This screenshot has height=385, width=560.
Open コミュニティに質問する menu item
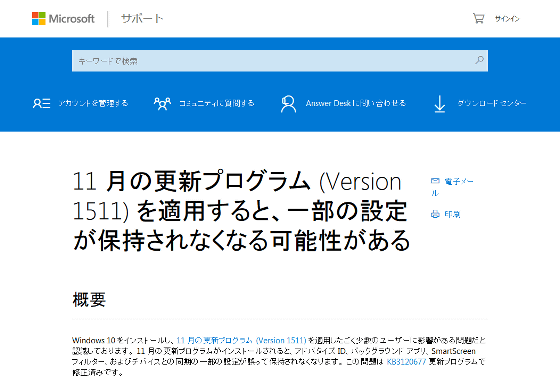pyautogui.click(x=216, y=103)
